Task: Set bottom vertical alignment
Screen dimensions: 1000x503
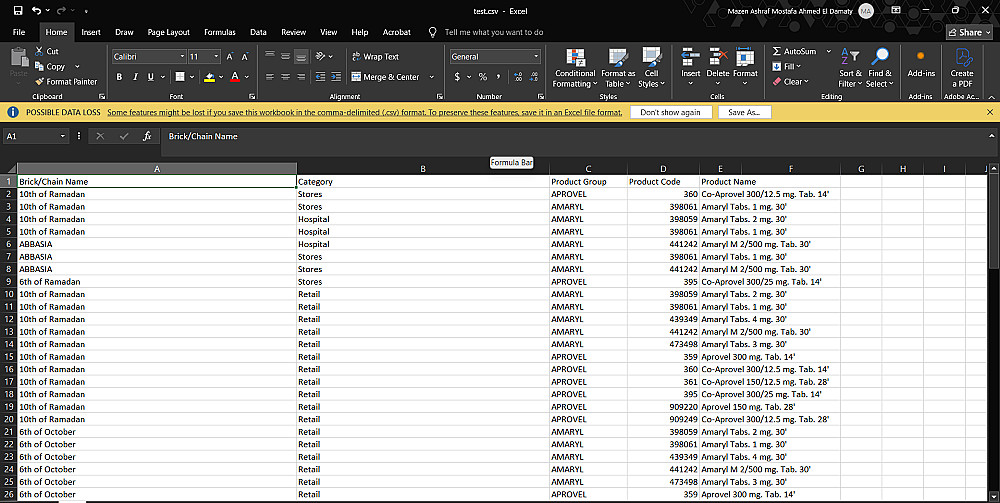Action: (301, 57)
